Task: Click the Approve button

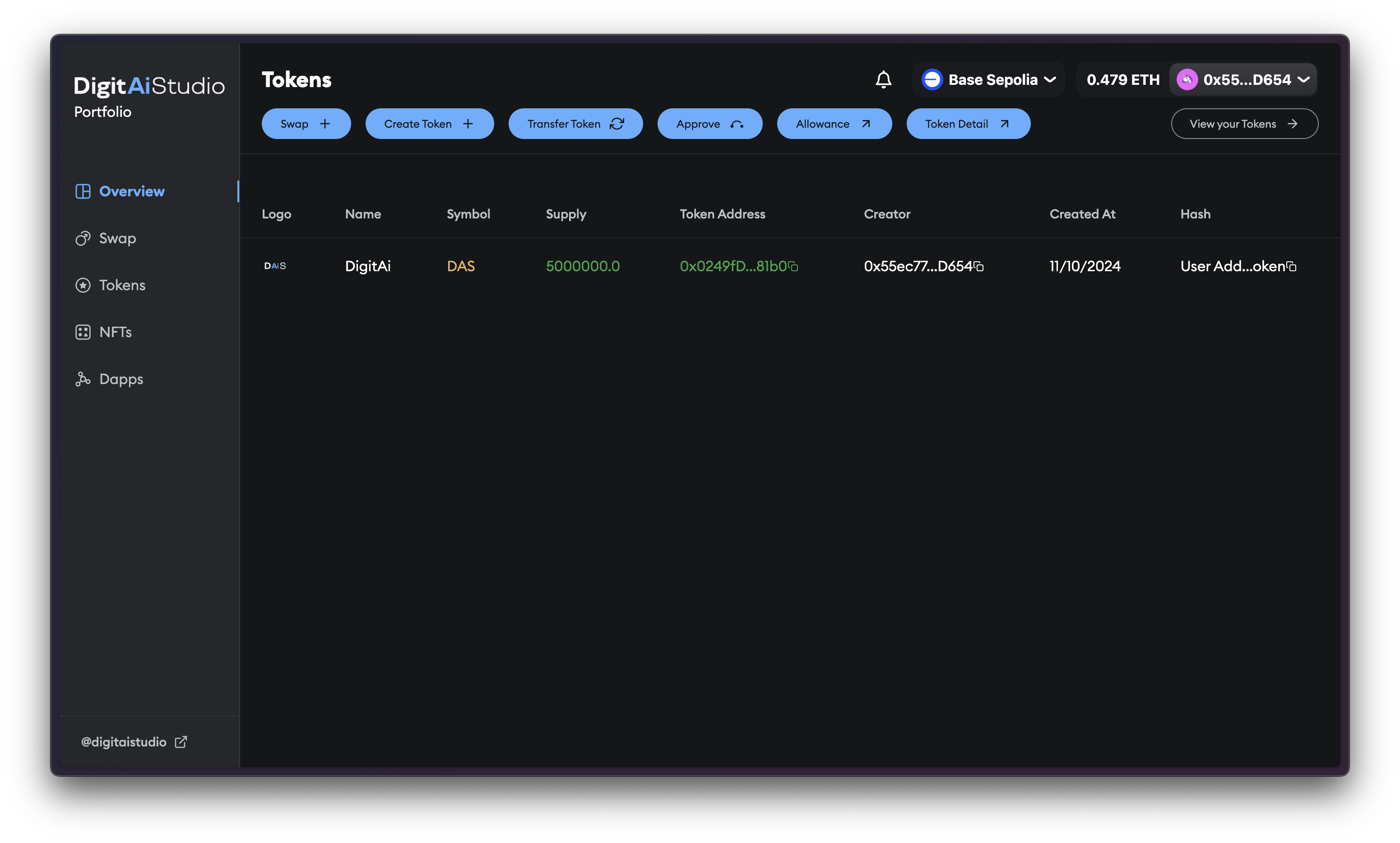Action: click(x=709, y=124)
